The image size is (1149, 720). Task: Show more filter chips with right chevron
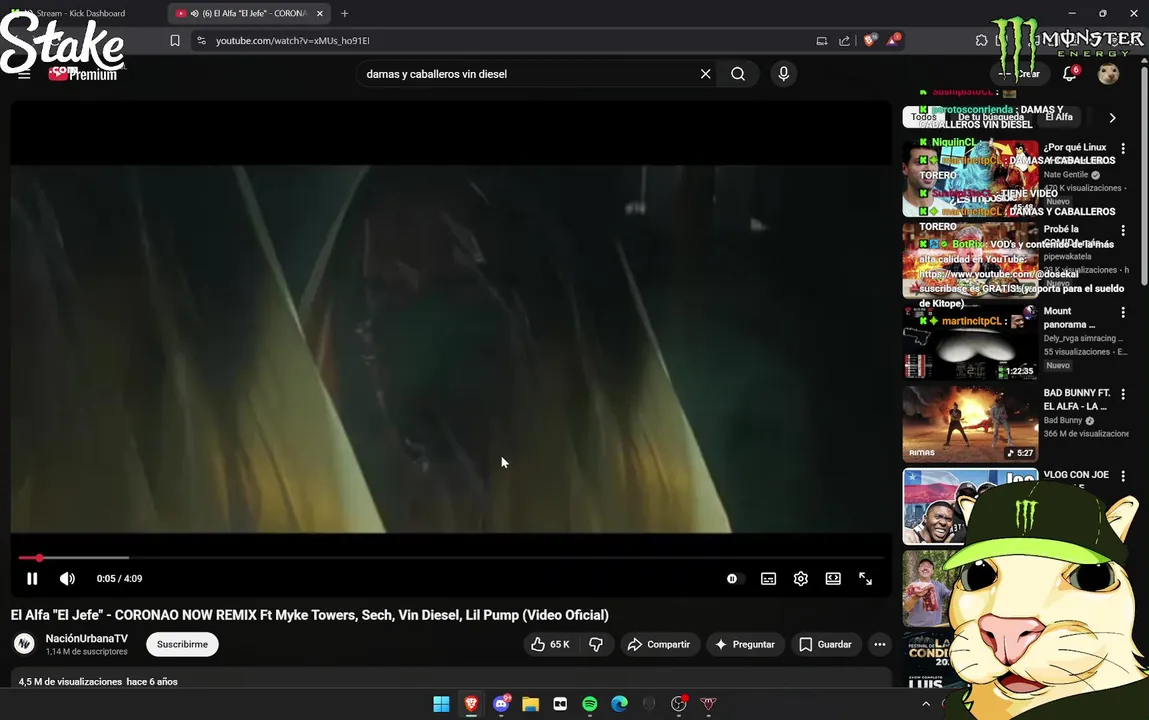tap(1112, 118)
